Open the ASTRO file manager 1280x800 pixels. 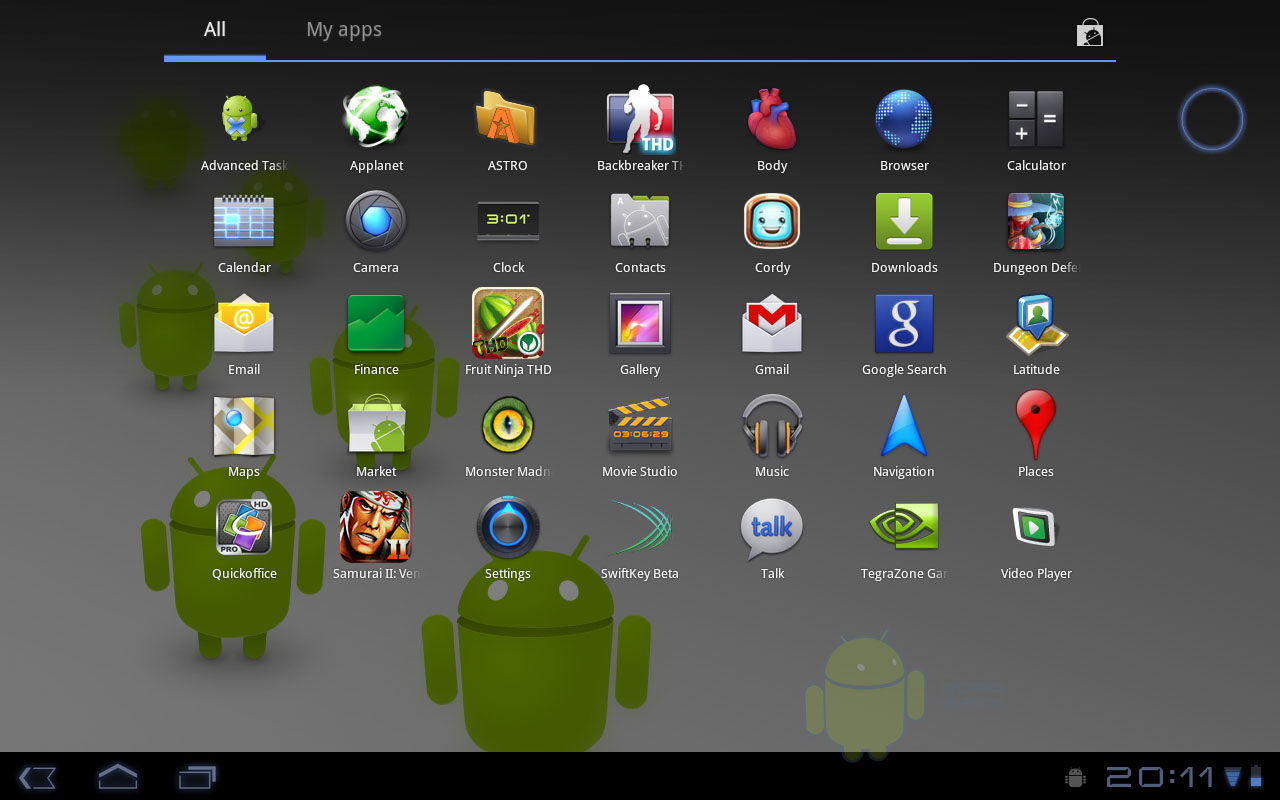point(508,120)
